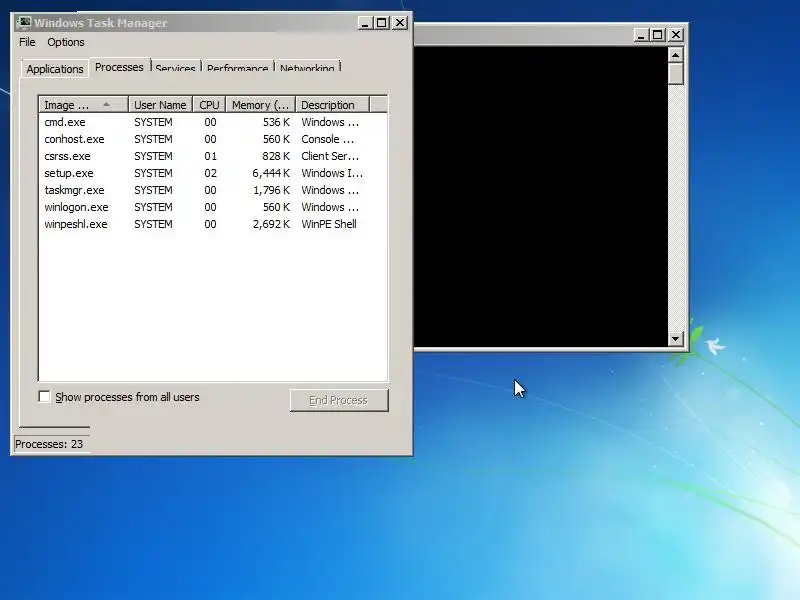
Task: Select the cmd.exe process row
Action: [x=213, y=122]
